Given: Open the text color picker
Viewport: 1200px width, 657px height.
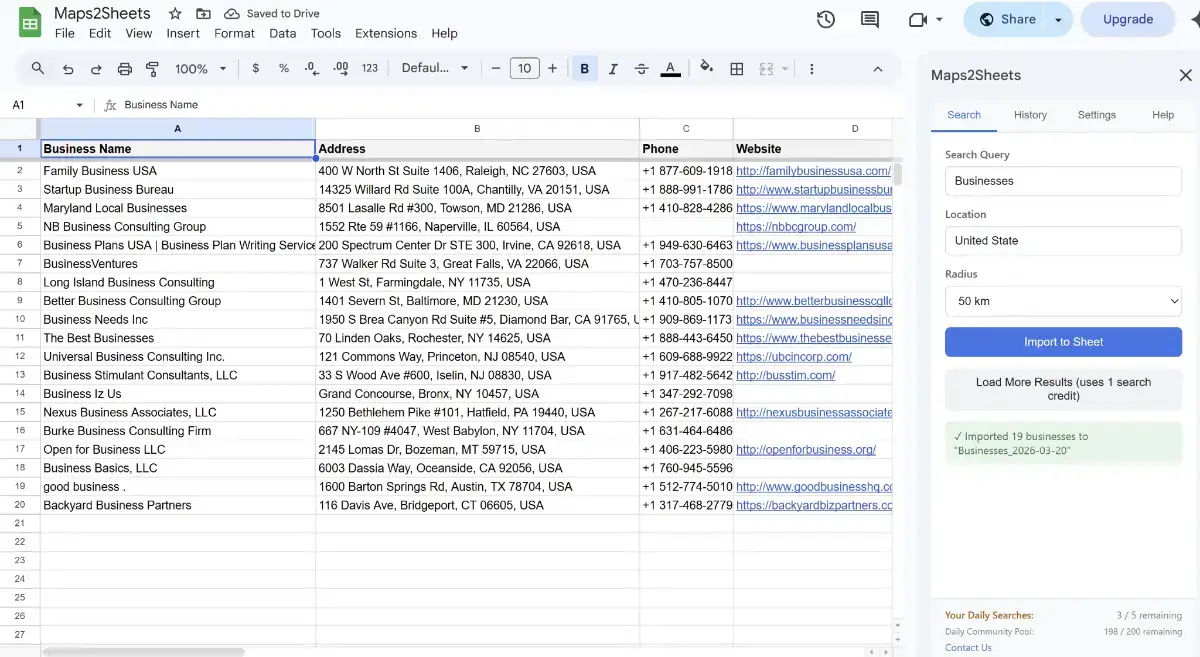Looking at the screenshot, I should [671, 69].
